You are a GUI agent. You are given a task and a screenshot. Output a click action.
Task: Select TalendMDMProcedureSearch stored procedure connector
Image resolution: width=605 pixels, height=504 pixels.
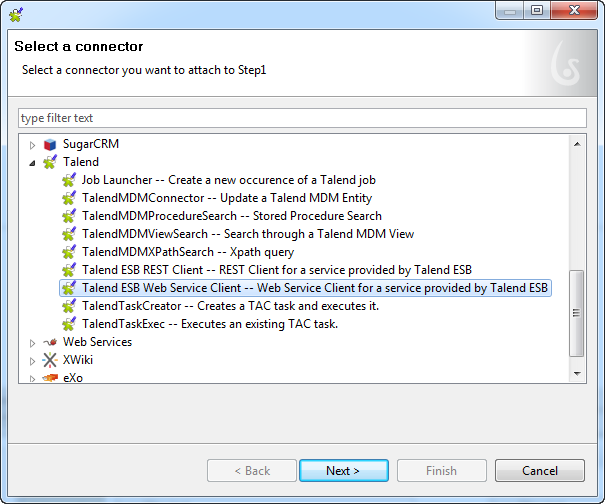click(231, 216)
